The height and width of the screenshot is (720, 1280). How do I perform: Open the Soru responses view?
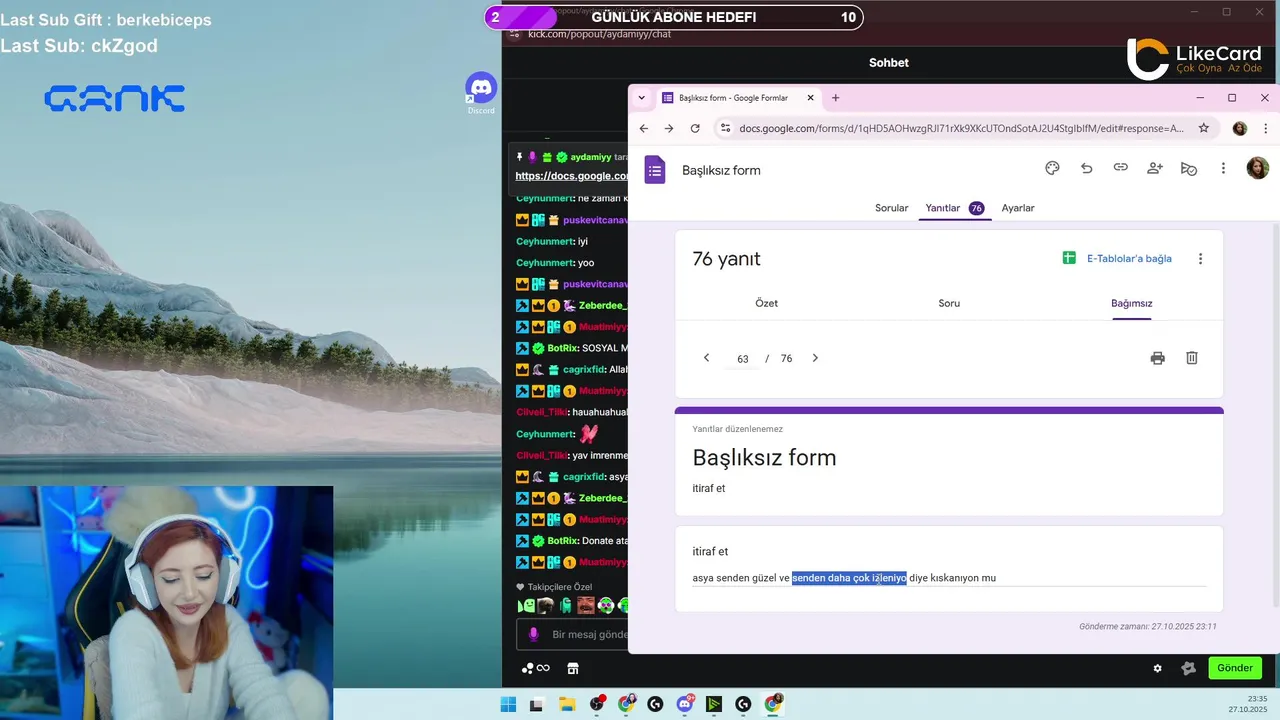click(x=949, y=303)
